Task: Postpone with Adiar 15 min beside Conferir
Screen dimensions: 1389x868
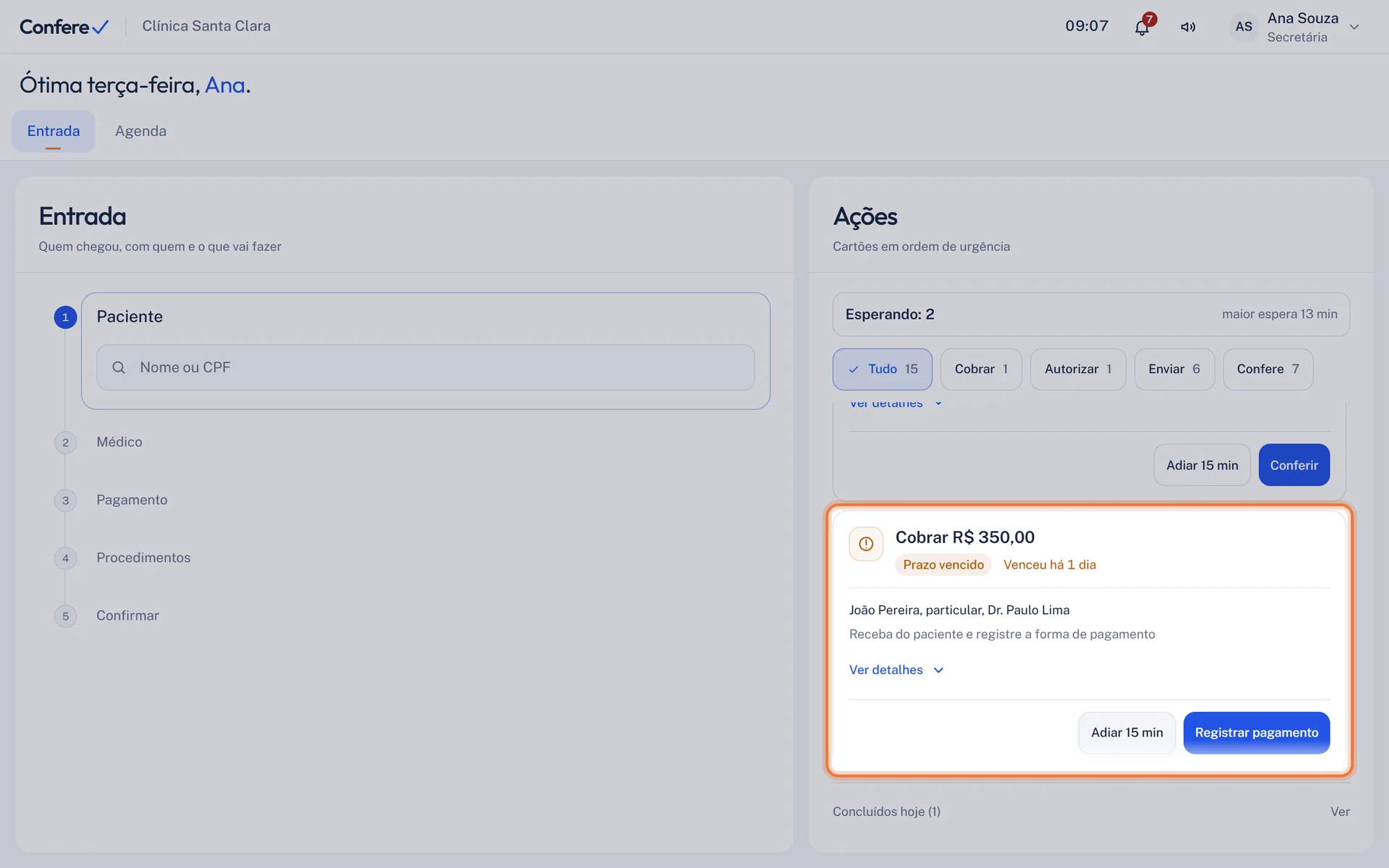Action: point(1202,465)
